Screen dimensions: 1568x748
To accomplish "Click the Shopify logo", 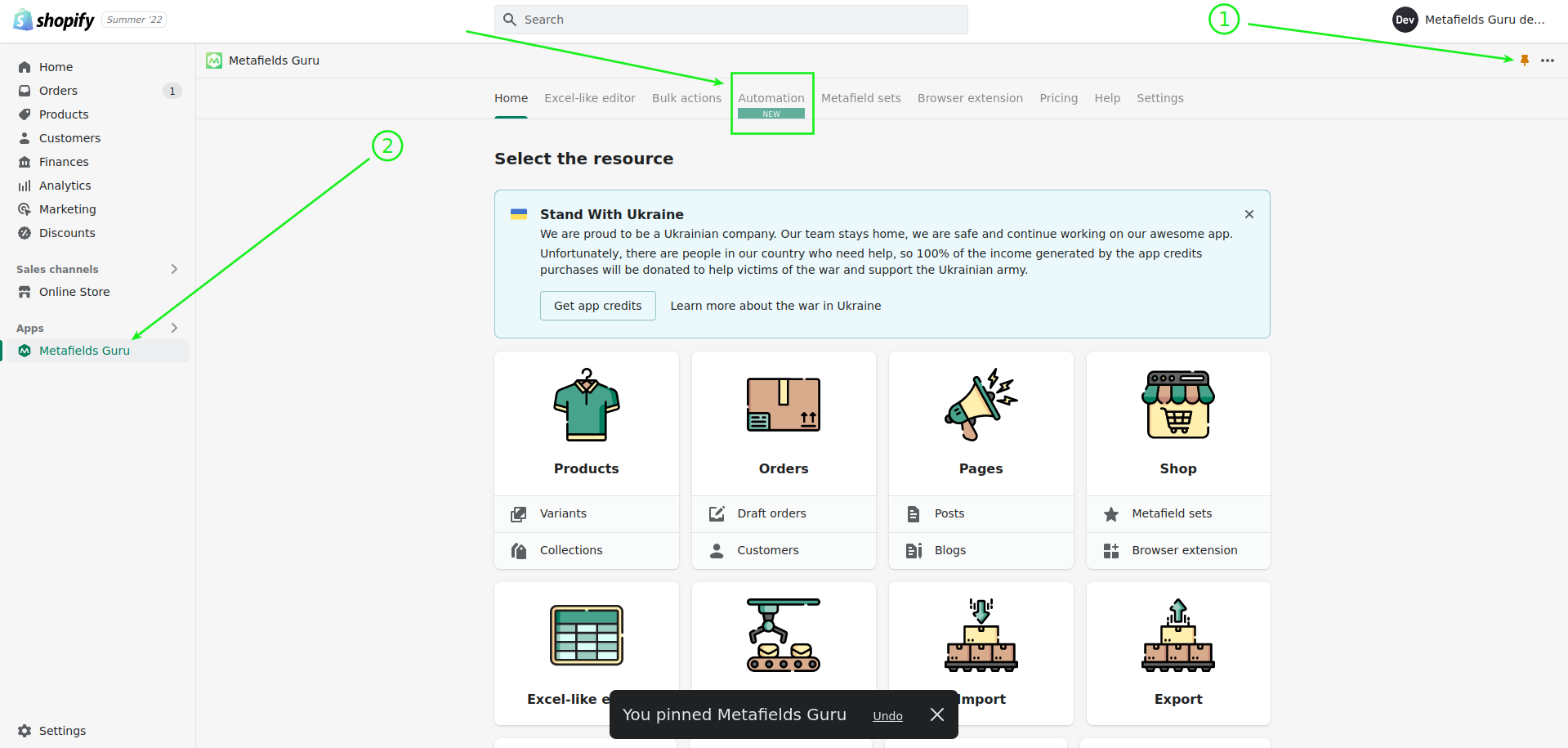I will [54, 20].
